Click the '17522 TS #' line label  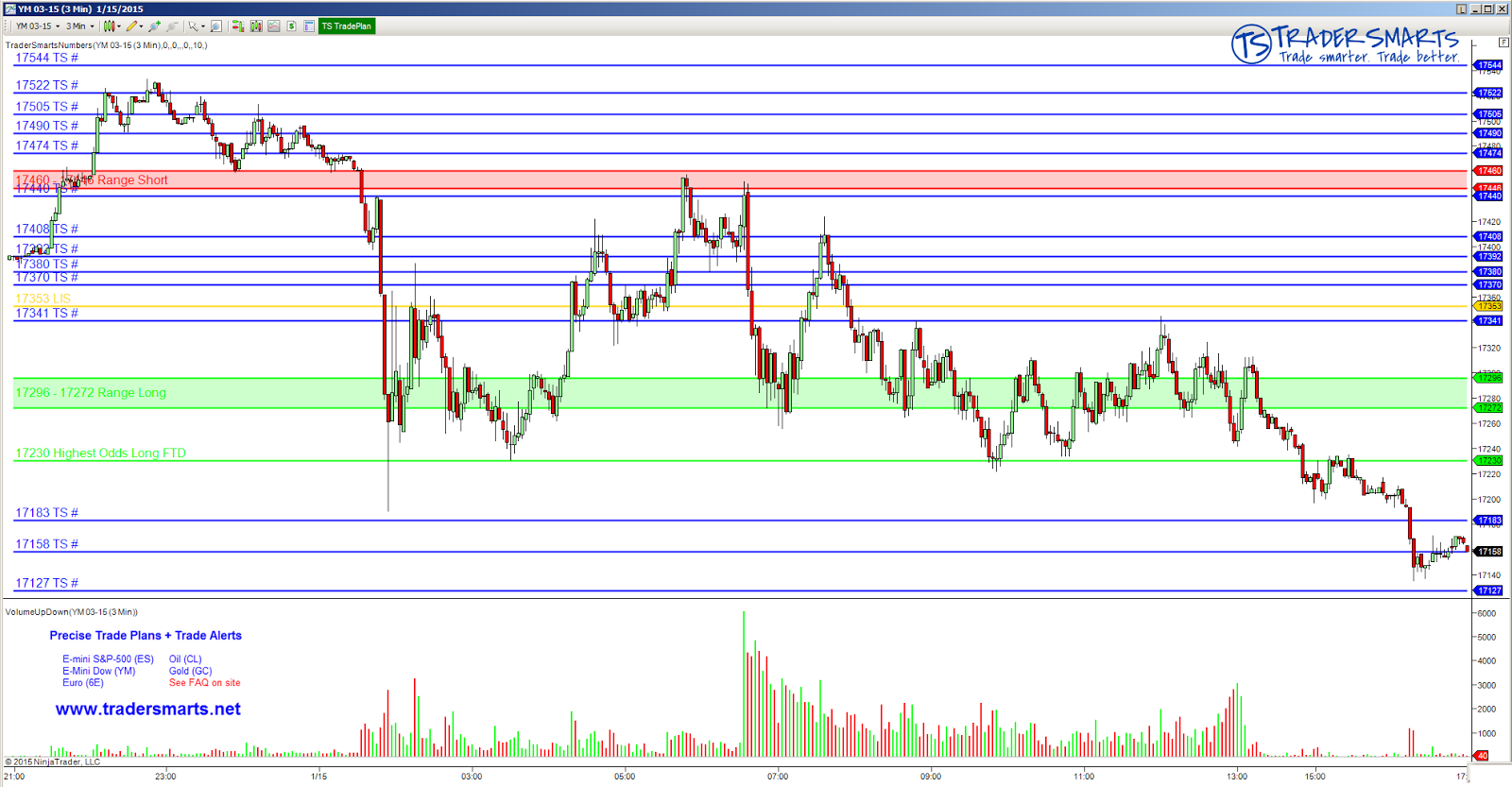(46, 85)
